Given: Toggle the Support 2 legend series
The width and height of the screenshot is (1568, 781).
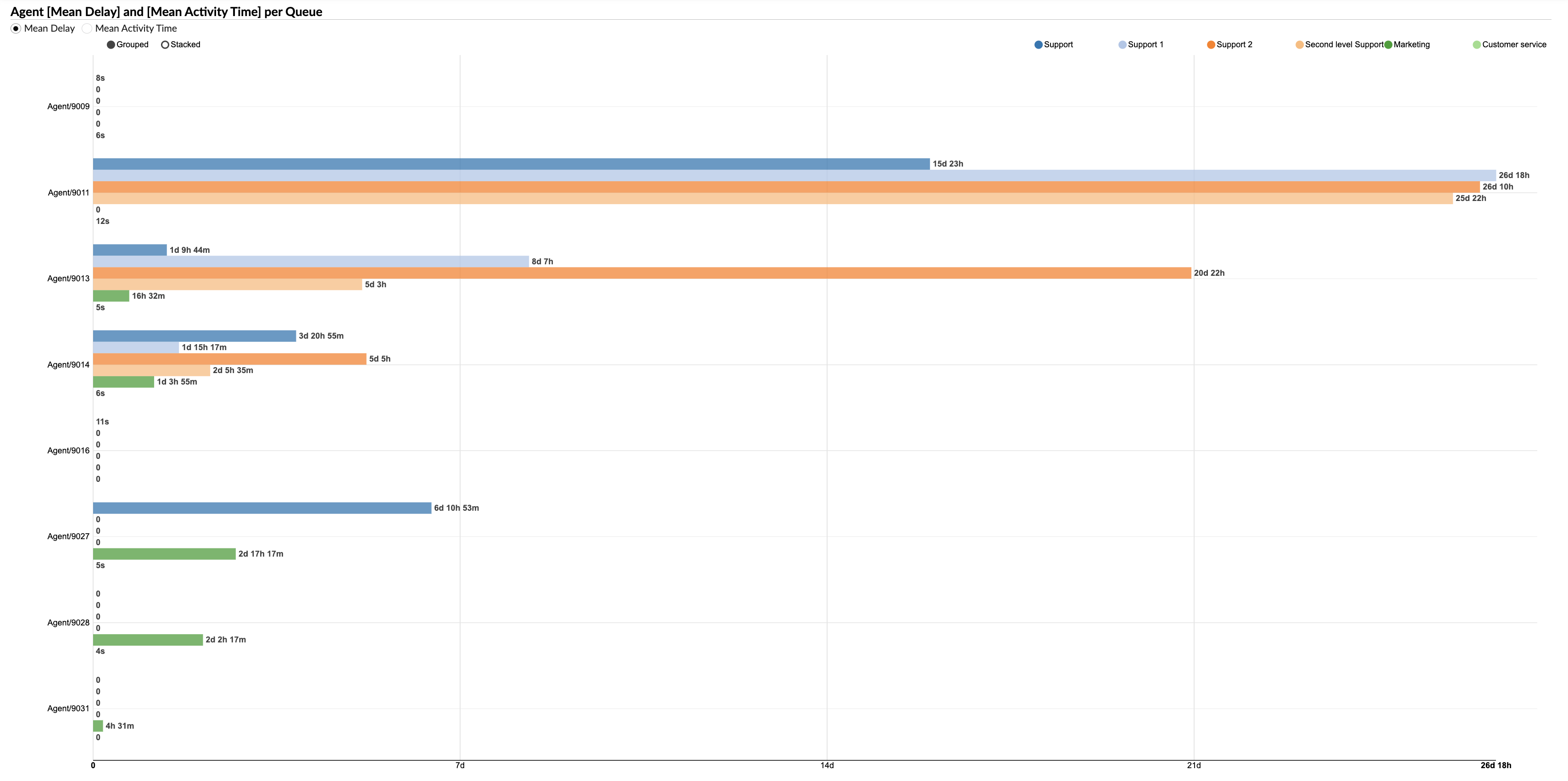Looking at the screenshot, I should (1229, 45).
